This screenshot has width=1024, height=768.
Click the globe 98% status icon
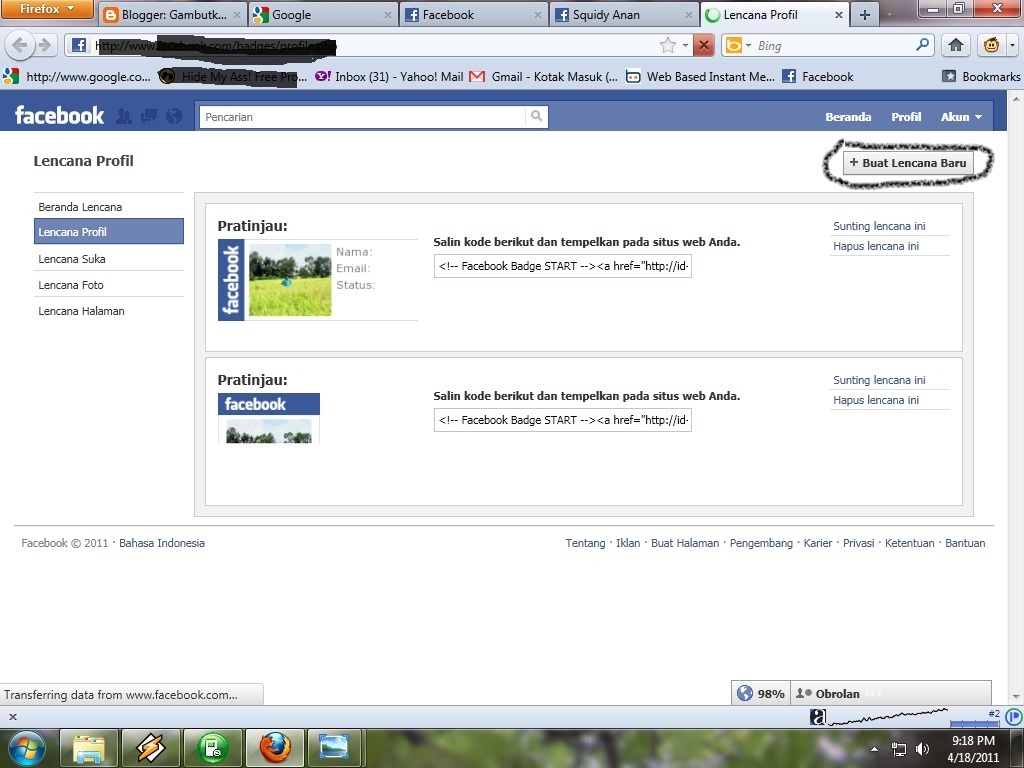pos(745,693)
